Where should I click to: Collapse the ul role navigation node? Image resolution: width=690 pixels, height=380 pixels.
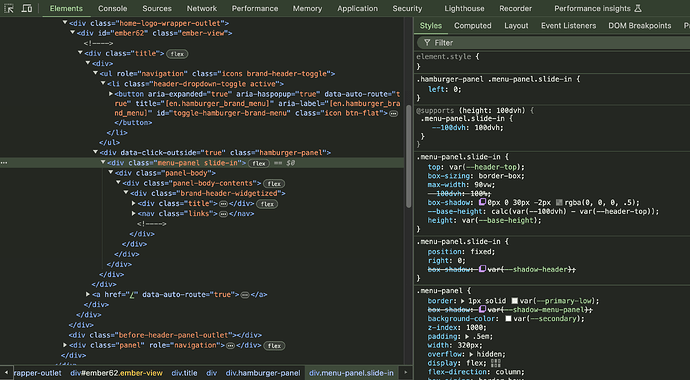point(95,73)
